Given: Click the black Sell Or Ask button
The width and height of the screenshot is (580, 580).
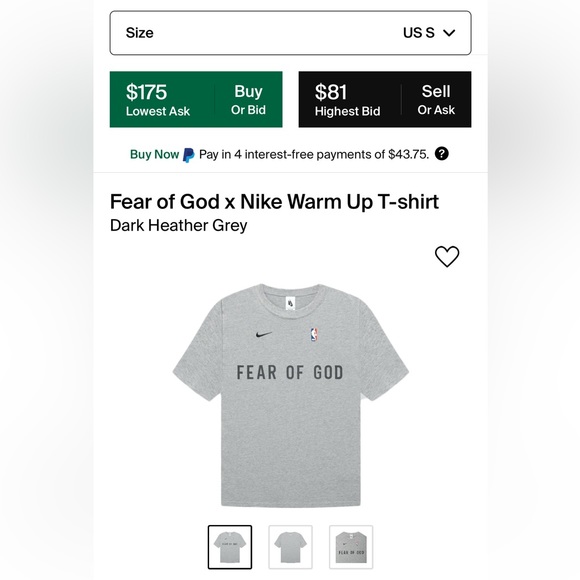Looking at the screenshot, I should pyautogui.click(x=436, y=100).
